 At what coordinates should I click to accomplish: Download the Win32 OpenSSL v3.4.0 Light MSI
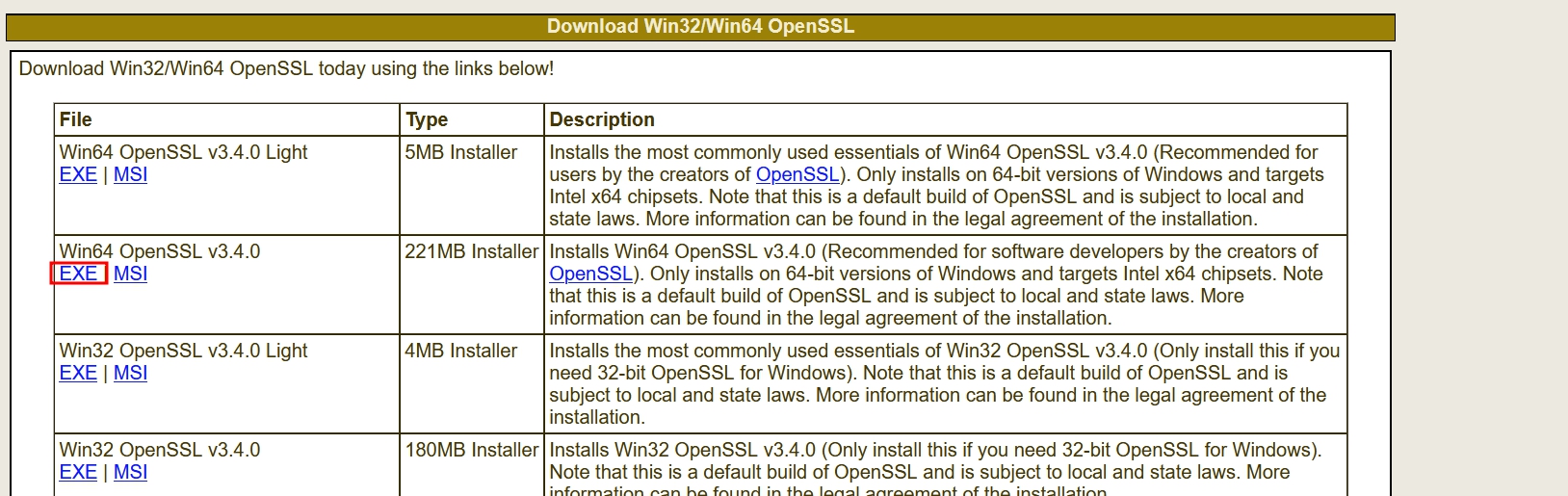click(130, 373)
